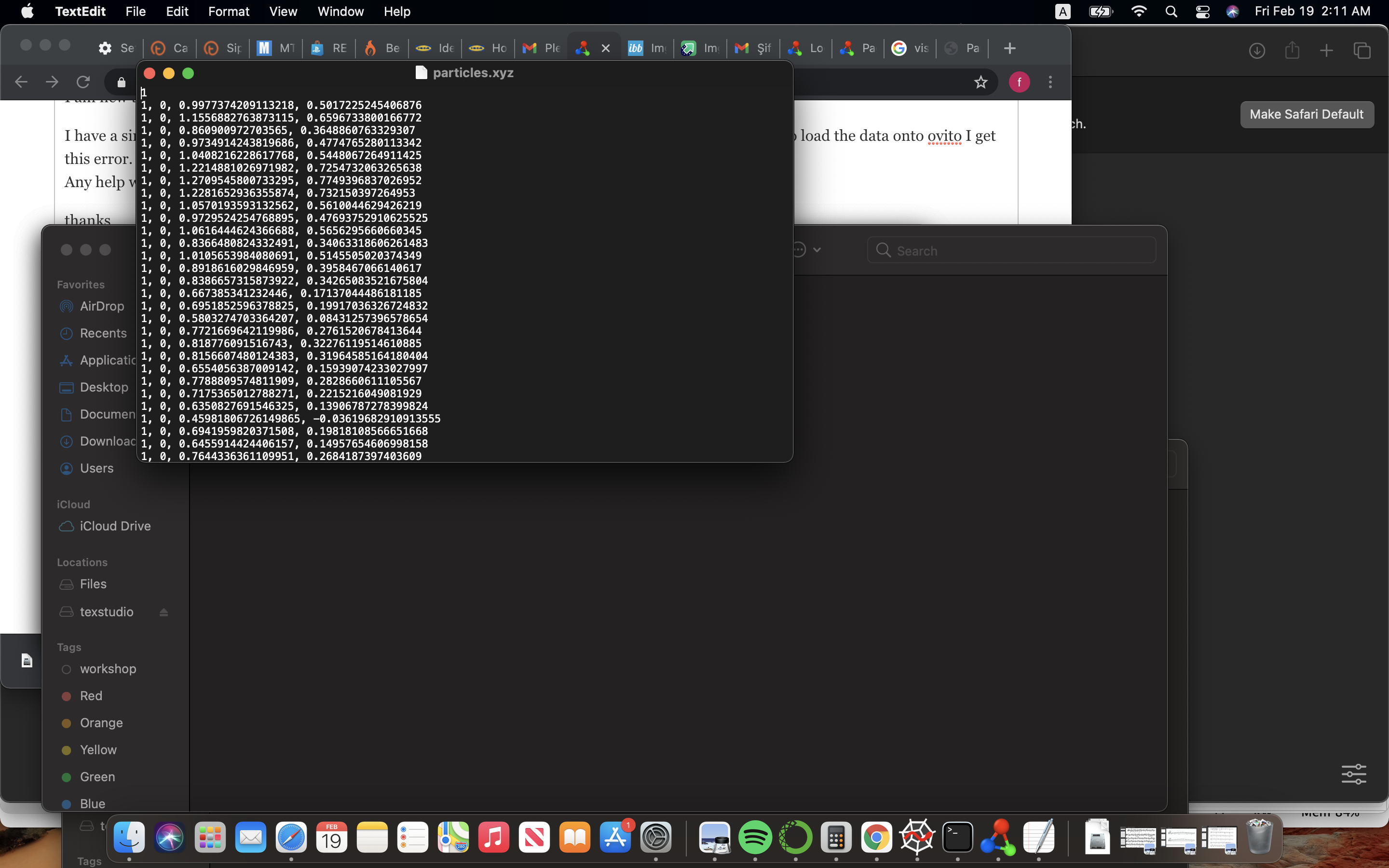Click the Chrome bookmark star icon

click(x=980, y=82)
